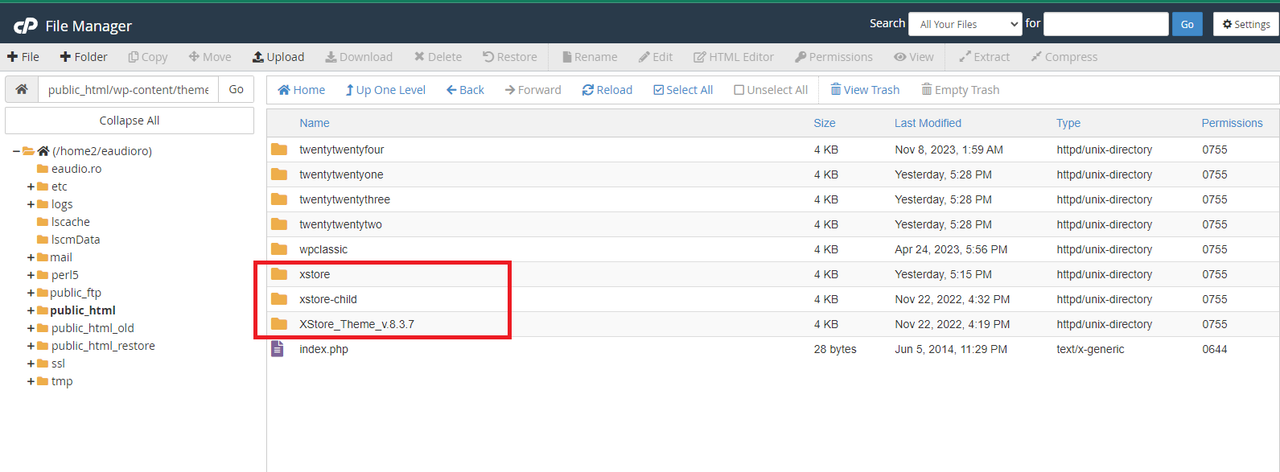The height and width of the screenshot is (472, 1280).
Task: Click the Rename toolbar button
Action: click(589, 57)
